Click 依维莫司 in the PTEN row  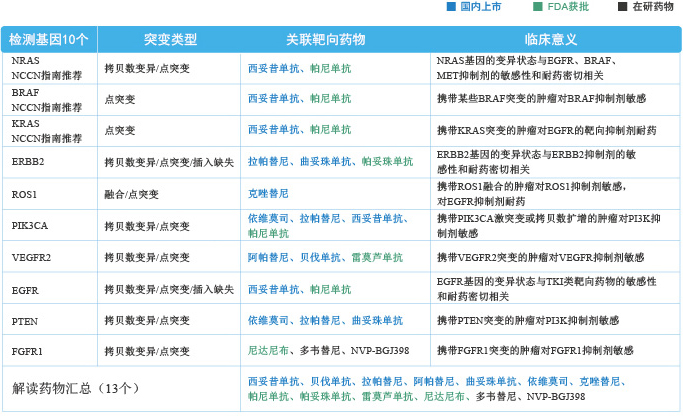[268, 320]
